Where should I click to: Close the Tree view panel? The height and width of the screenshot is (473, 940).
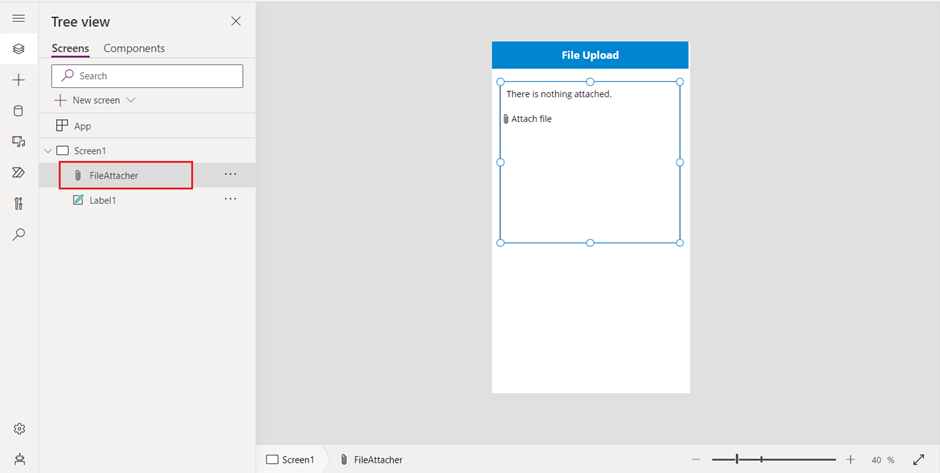(236, 21)
